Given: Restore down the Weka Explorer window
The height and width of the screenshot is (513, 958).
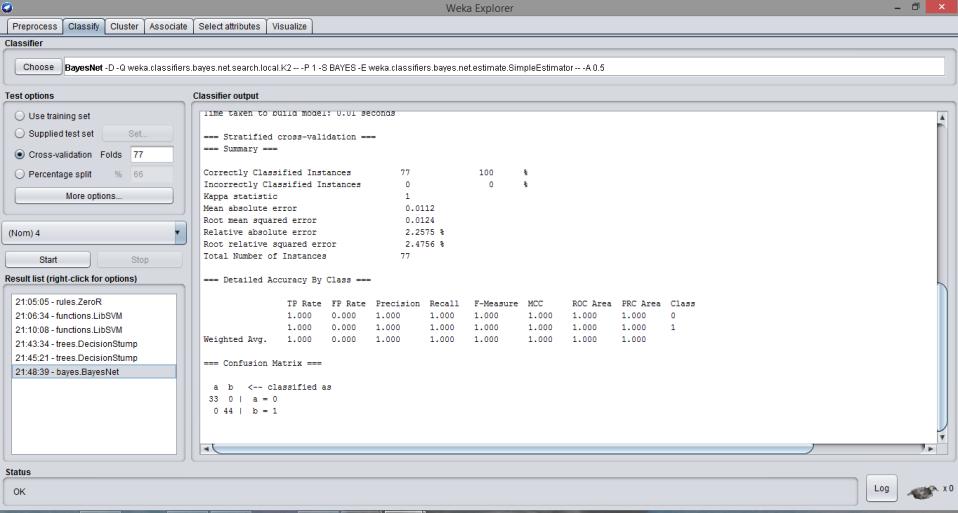Looking at the screenshot, I should click(916, 7).
